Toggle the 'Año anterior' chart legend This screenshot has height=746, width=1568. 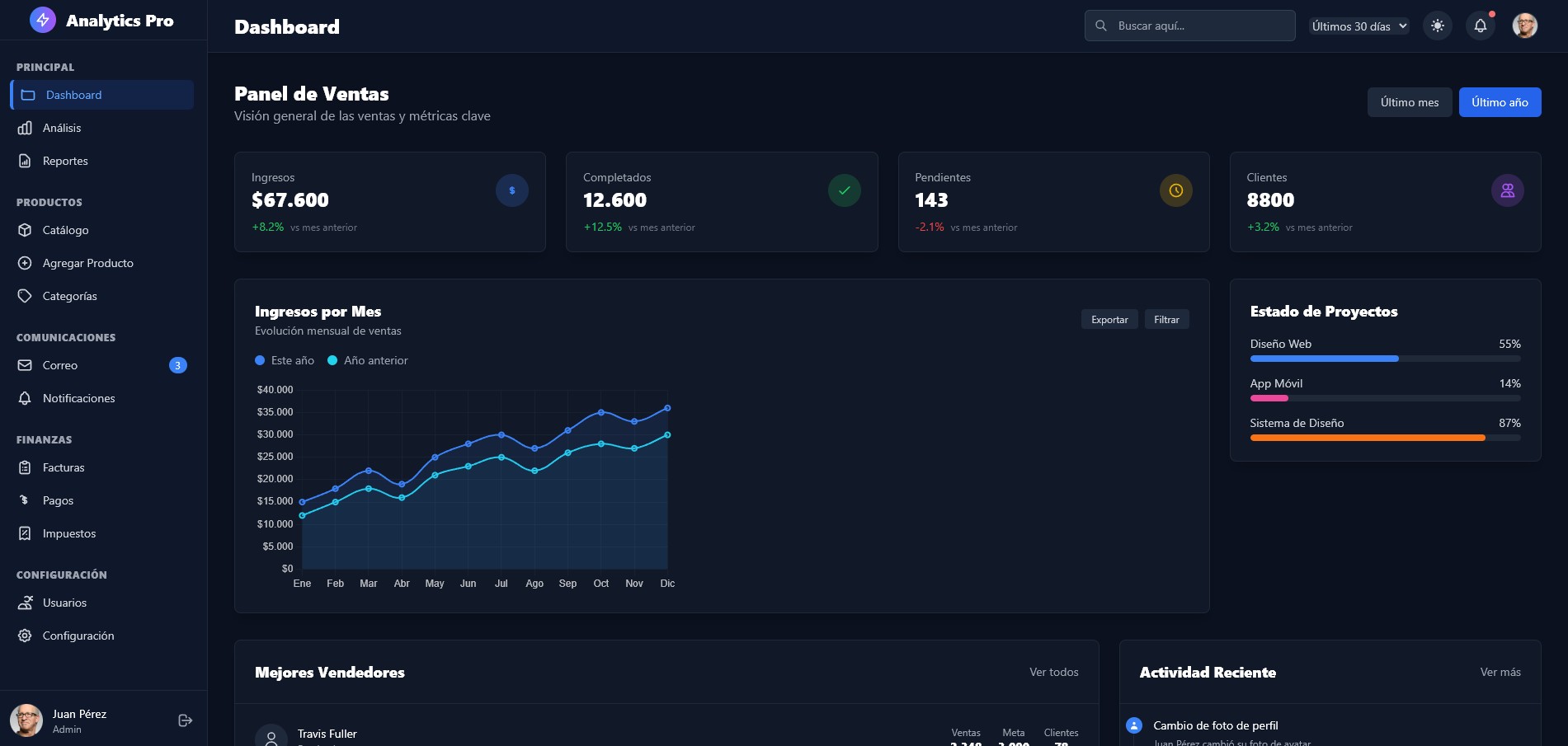(x=368, y=360)
